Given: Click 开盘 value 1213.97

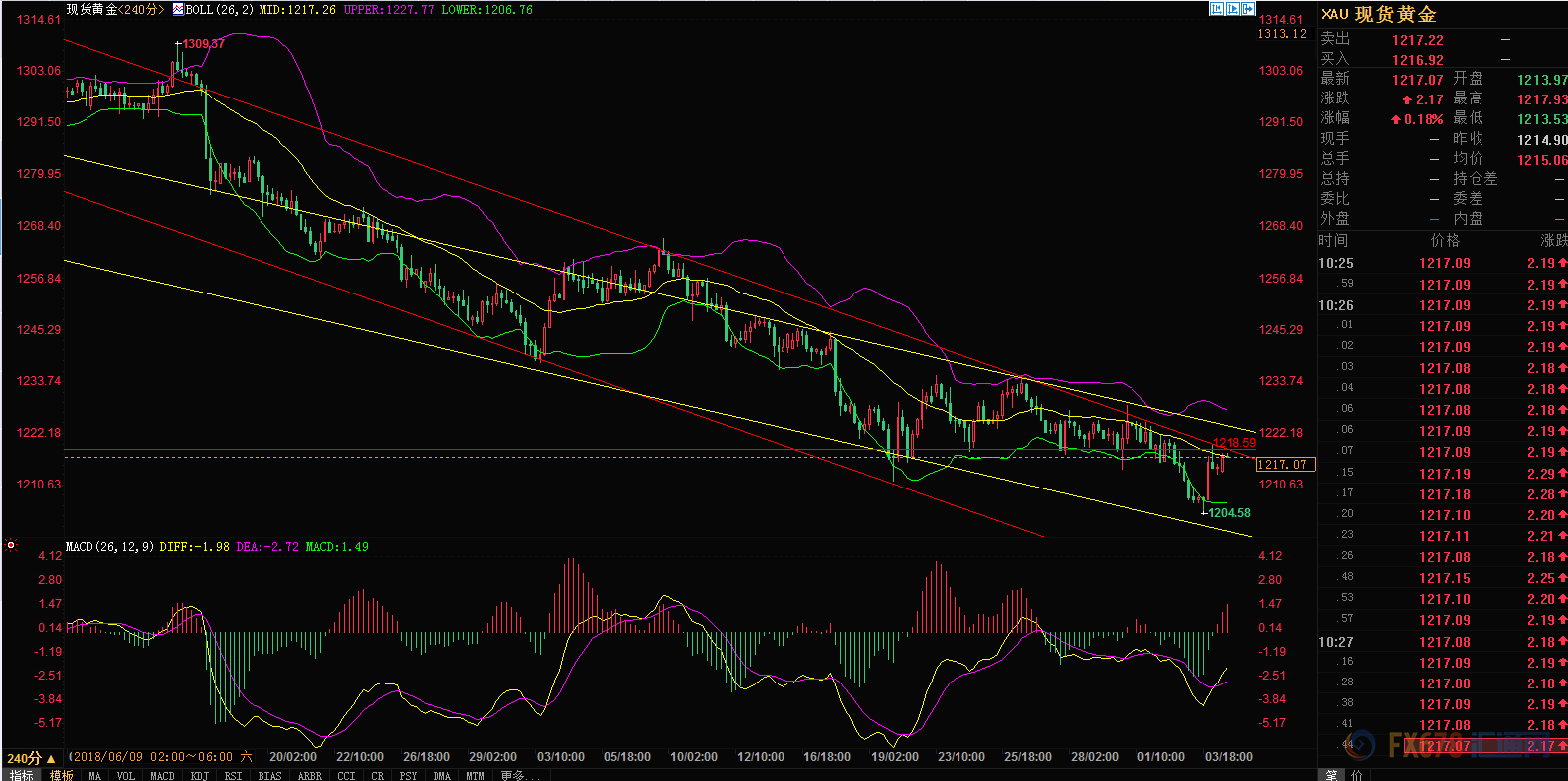Looking at the screenshot, I should click(1542, 80).
